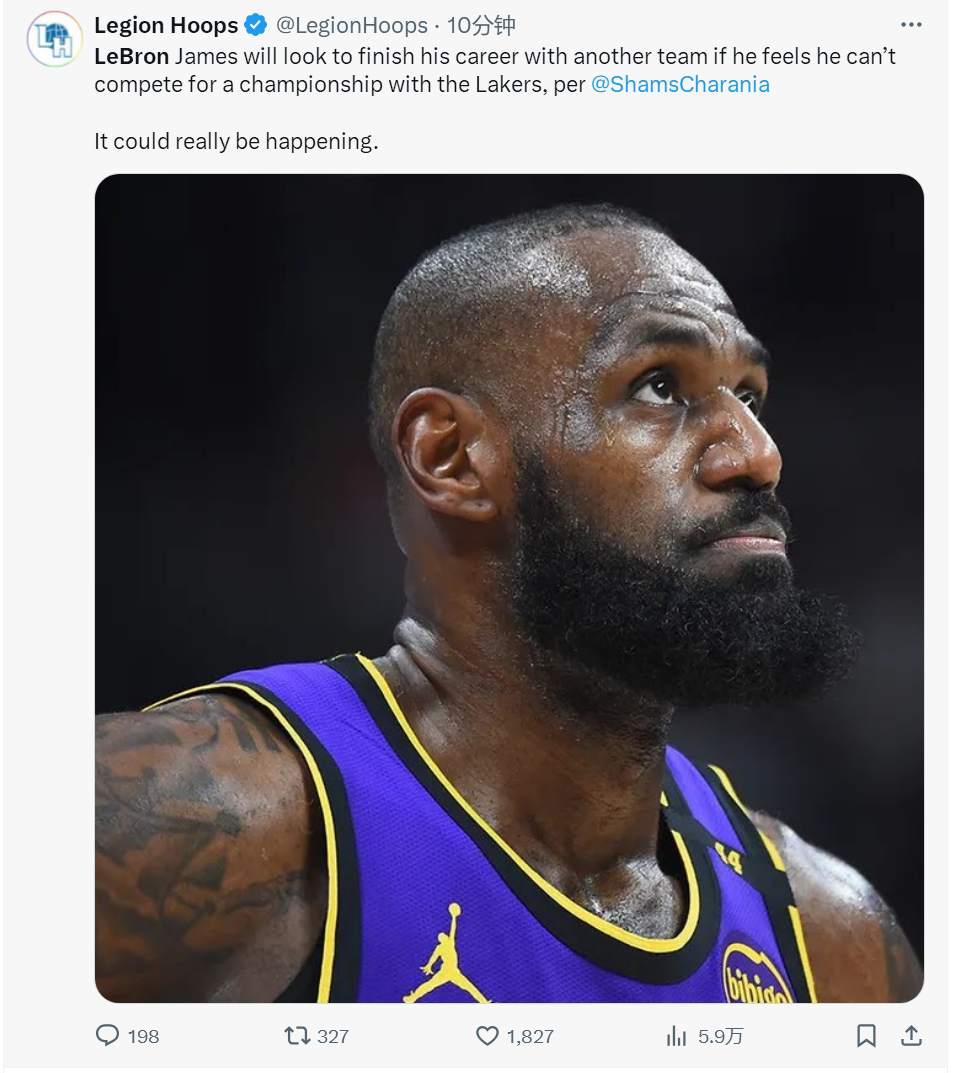Click the 327 reposts count

[x=333, y=1036]
